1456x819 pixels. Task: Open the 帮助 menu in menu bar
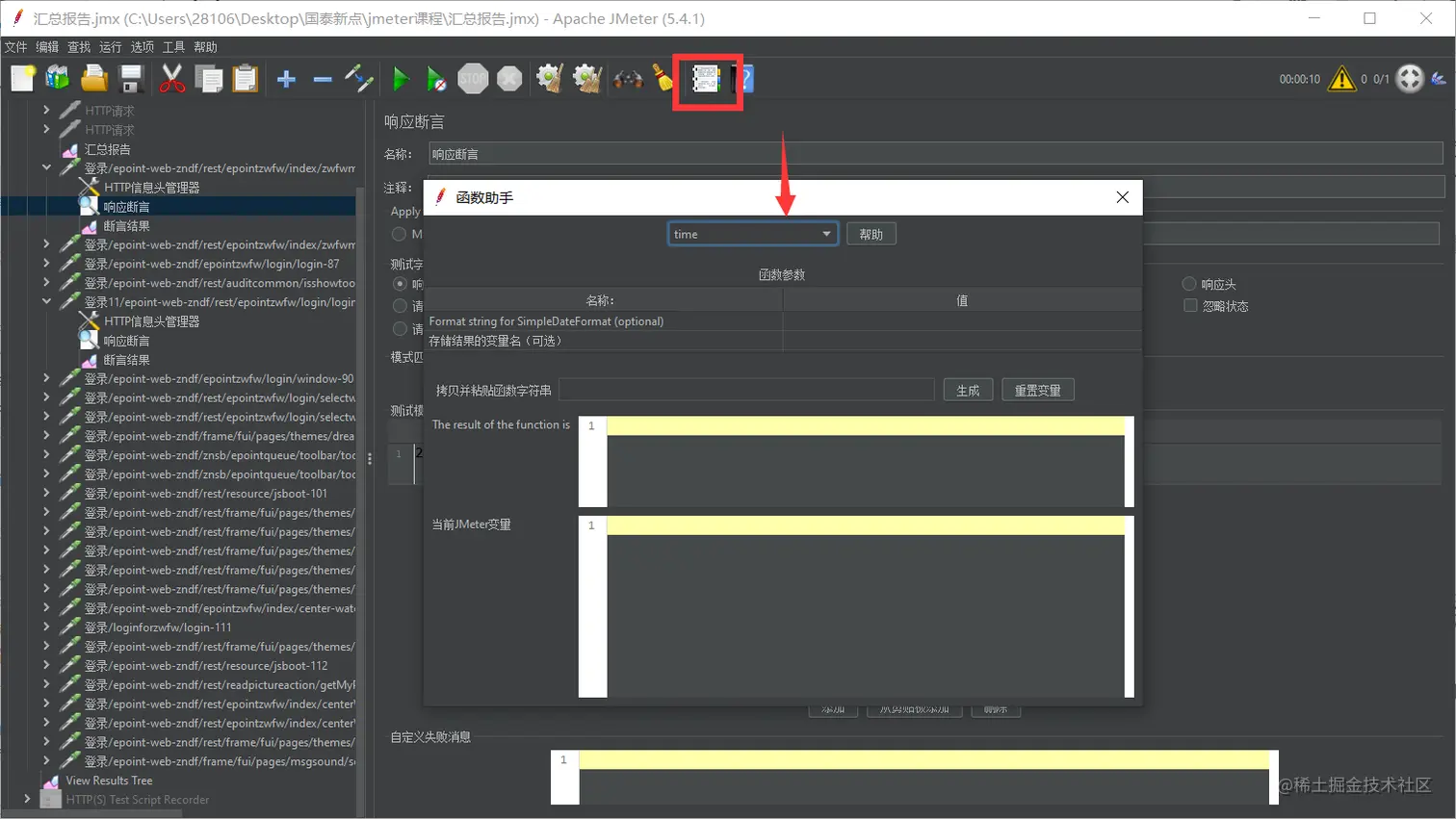tap(206, 47)
